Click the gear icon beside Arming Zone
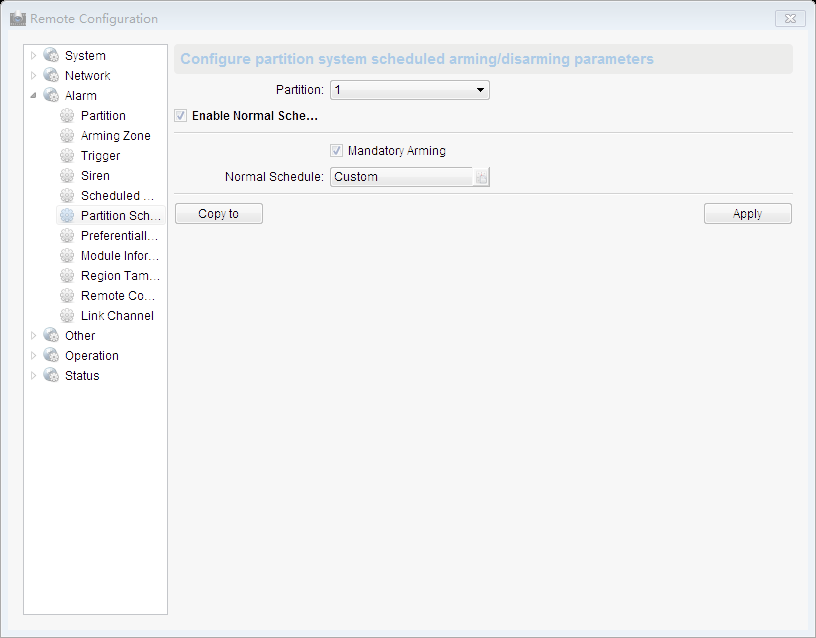 pos(67,135)
